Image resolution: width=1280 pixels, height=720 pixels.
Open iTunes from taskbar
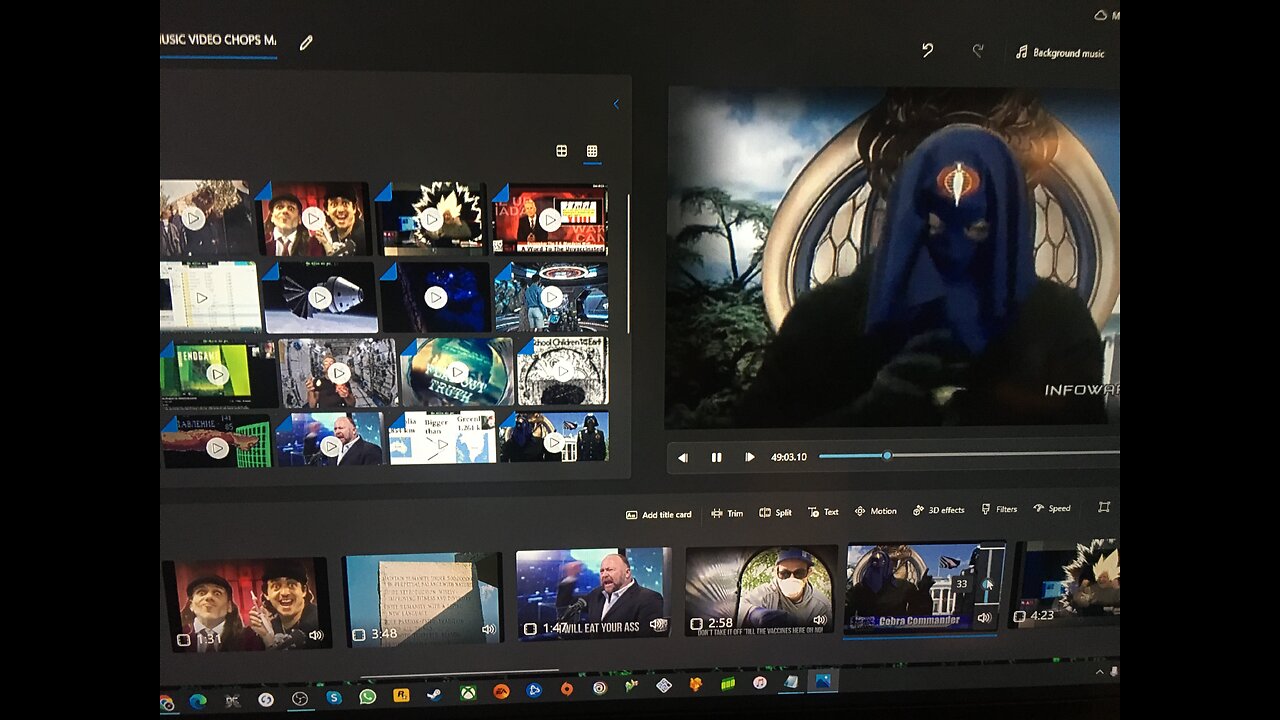click(759, 683)
